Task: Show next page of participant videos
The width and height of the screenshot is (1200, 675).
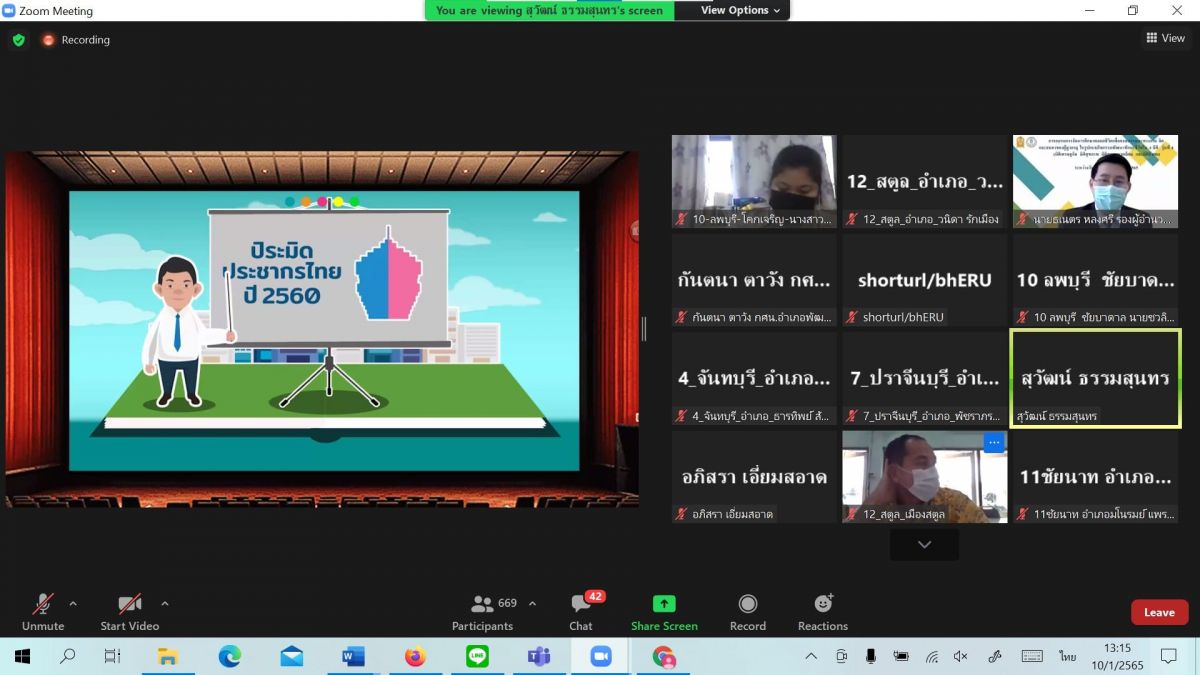Action: point(924,545)
